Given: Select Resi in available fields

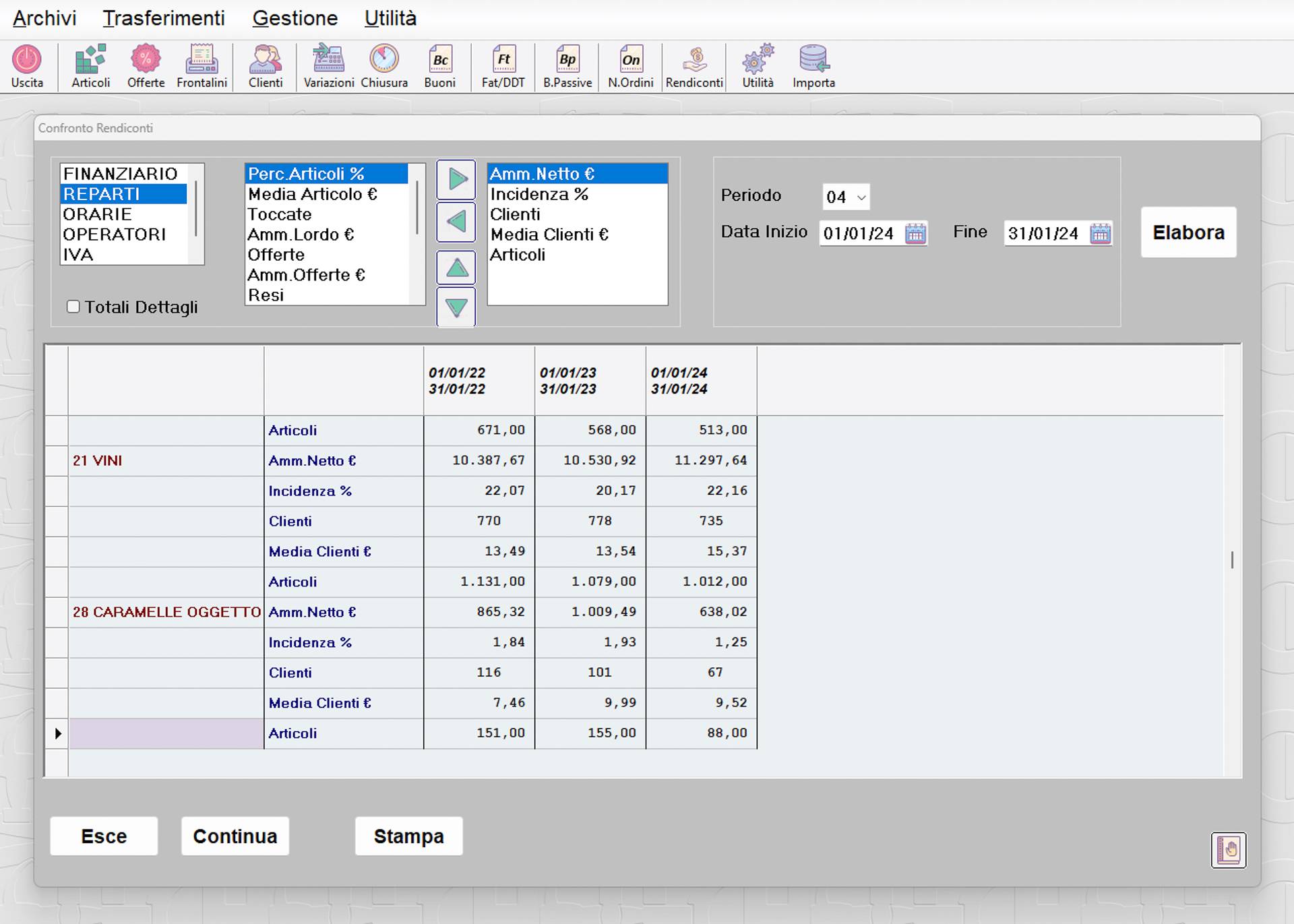Looking at the screenshot, I should click(x=327, y=295).
